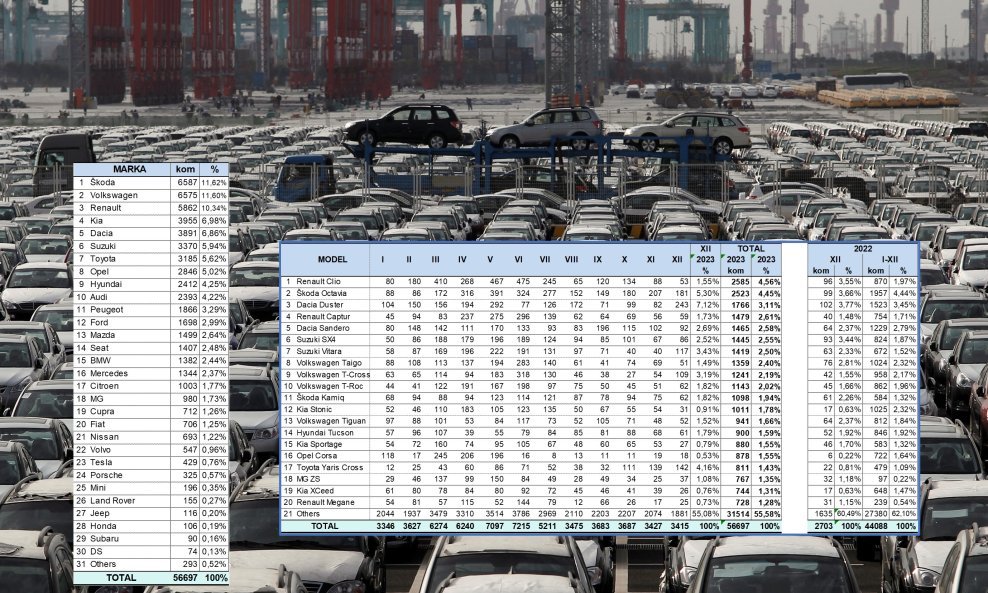
Task: Click the "BMW" brand row label
Action: pyautogui.click(x=100, y=360)
